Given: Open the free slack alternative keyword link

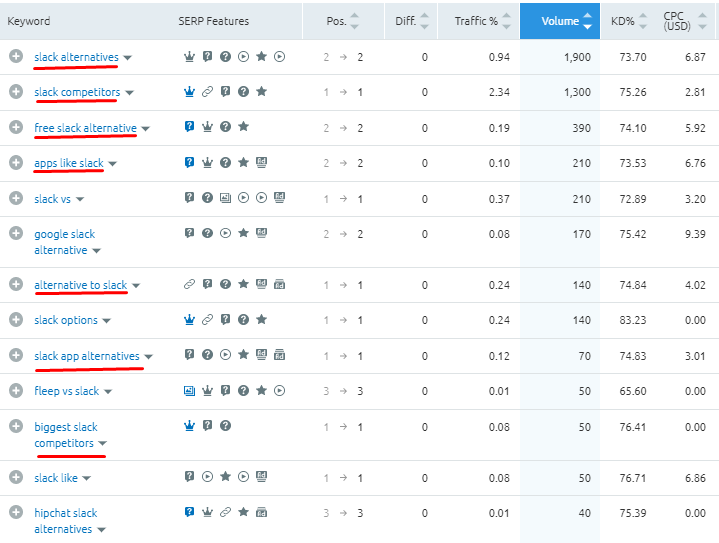Looking at the screenshot, I should 85,127.
